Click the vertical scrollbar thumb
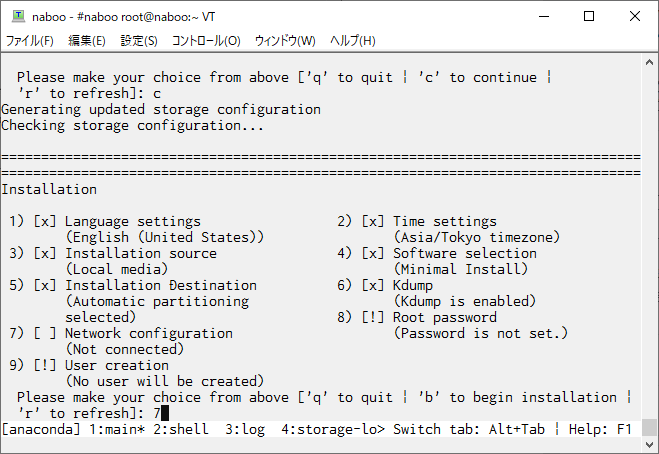Image resolution: width=659 pixels, height=454 pixels. 649,428
